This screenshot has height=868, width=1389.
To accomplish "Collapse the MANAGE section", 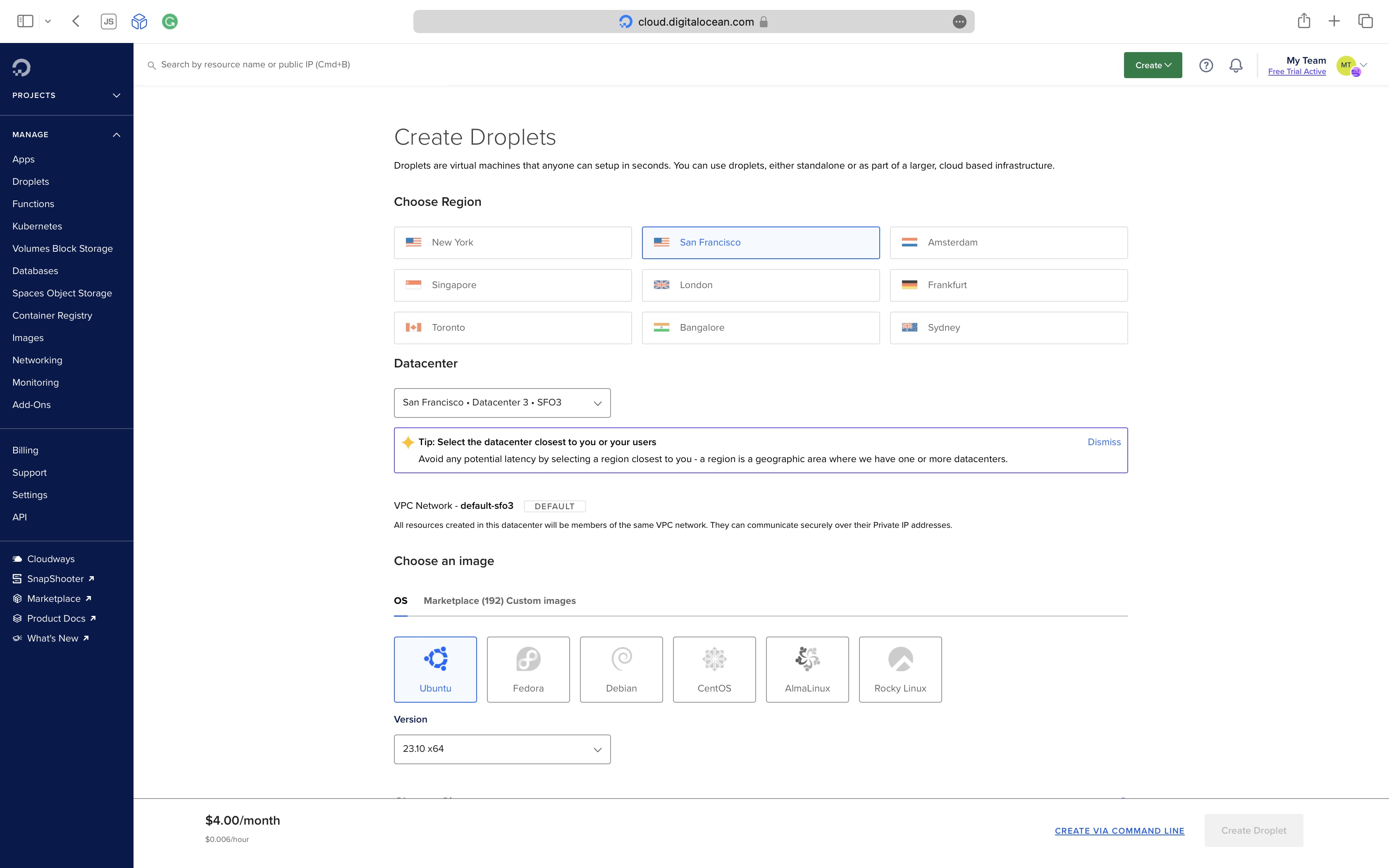I will point(67,134).
